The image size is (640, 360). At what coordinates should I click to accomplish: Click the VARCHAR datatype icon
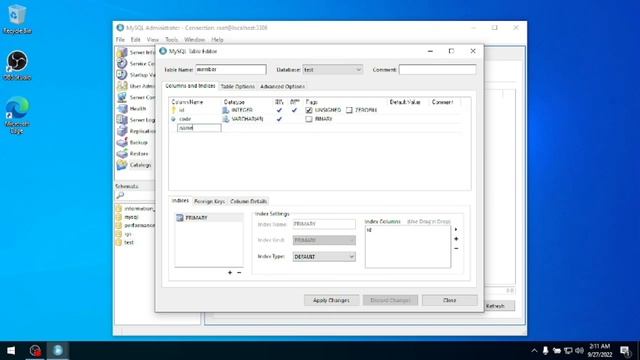tap(226, 119)
